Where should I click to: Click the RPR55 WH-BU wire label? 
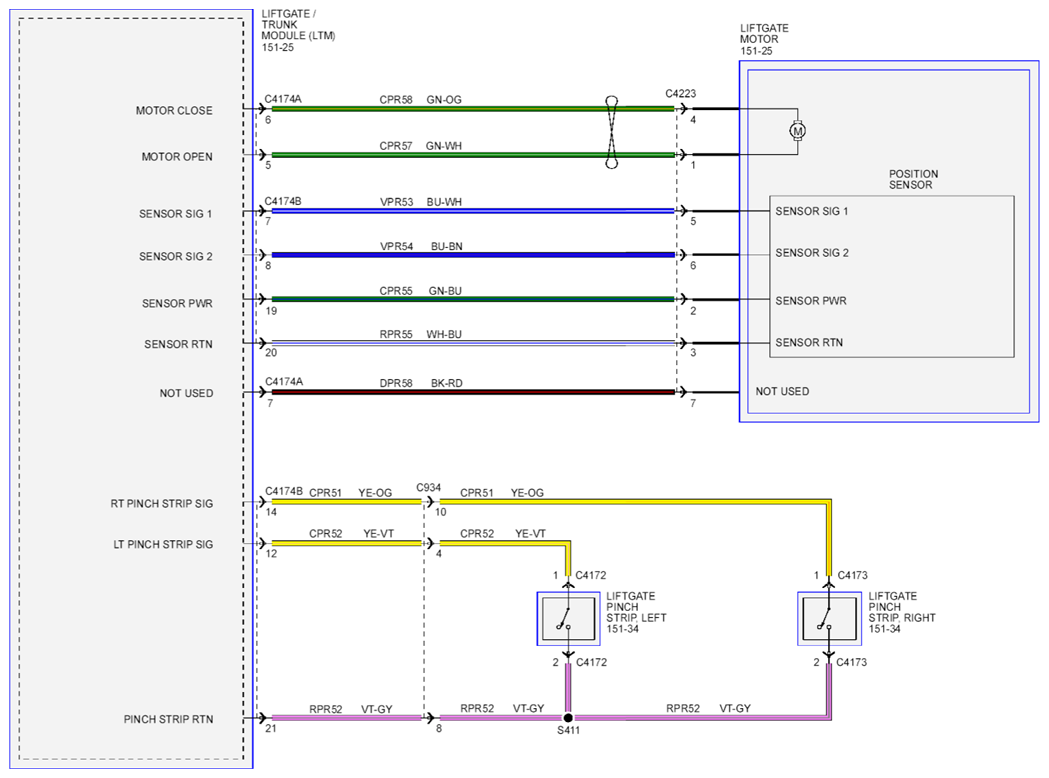click(x=420, y=334)
